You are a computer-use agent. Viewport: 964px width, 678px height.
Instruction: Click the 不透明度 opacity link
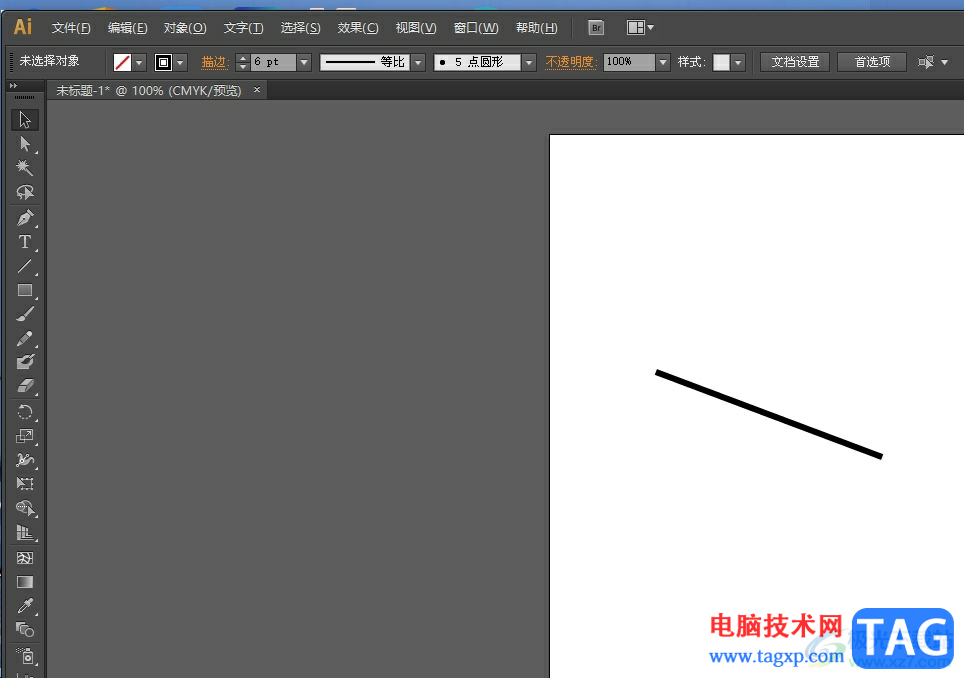click(x=571, y=62)
